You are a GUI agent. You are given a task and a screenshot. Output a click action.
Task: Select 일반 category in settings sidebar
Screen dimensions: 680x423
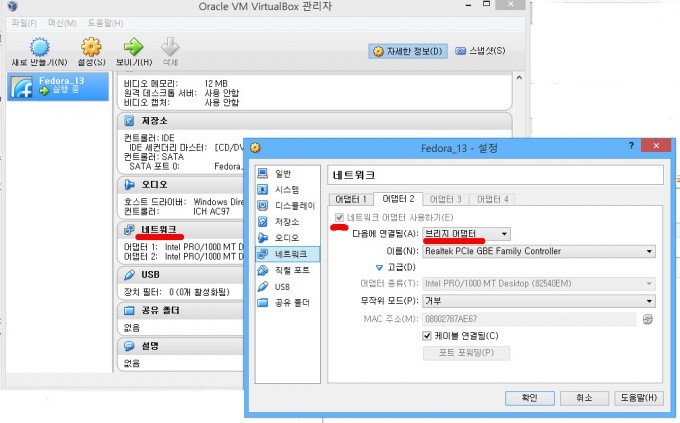point(282,173)
